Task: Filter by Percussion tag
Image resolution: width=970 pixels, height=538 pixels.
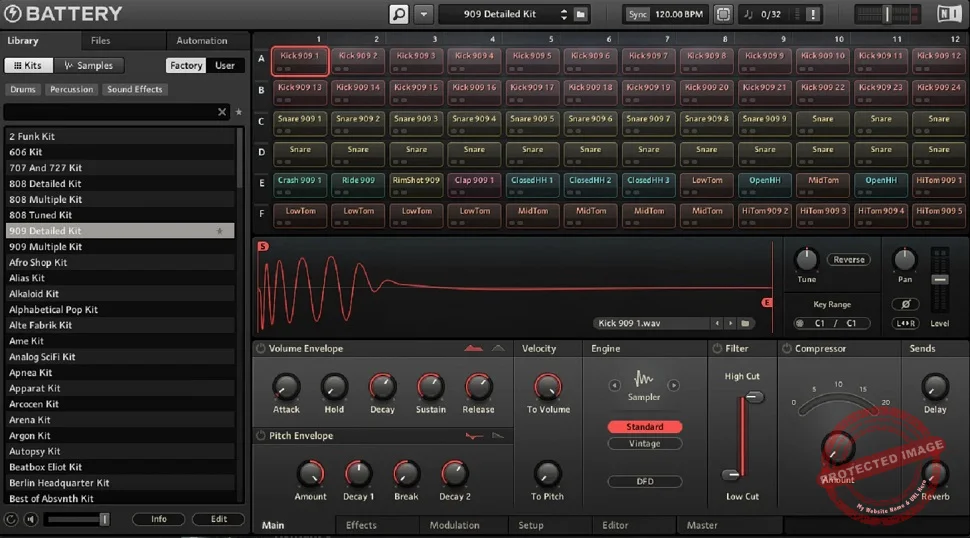Action: point(71,89)
